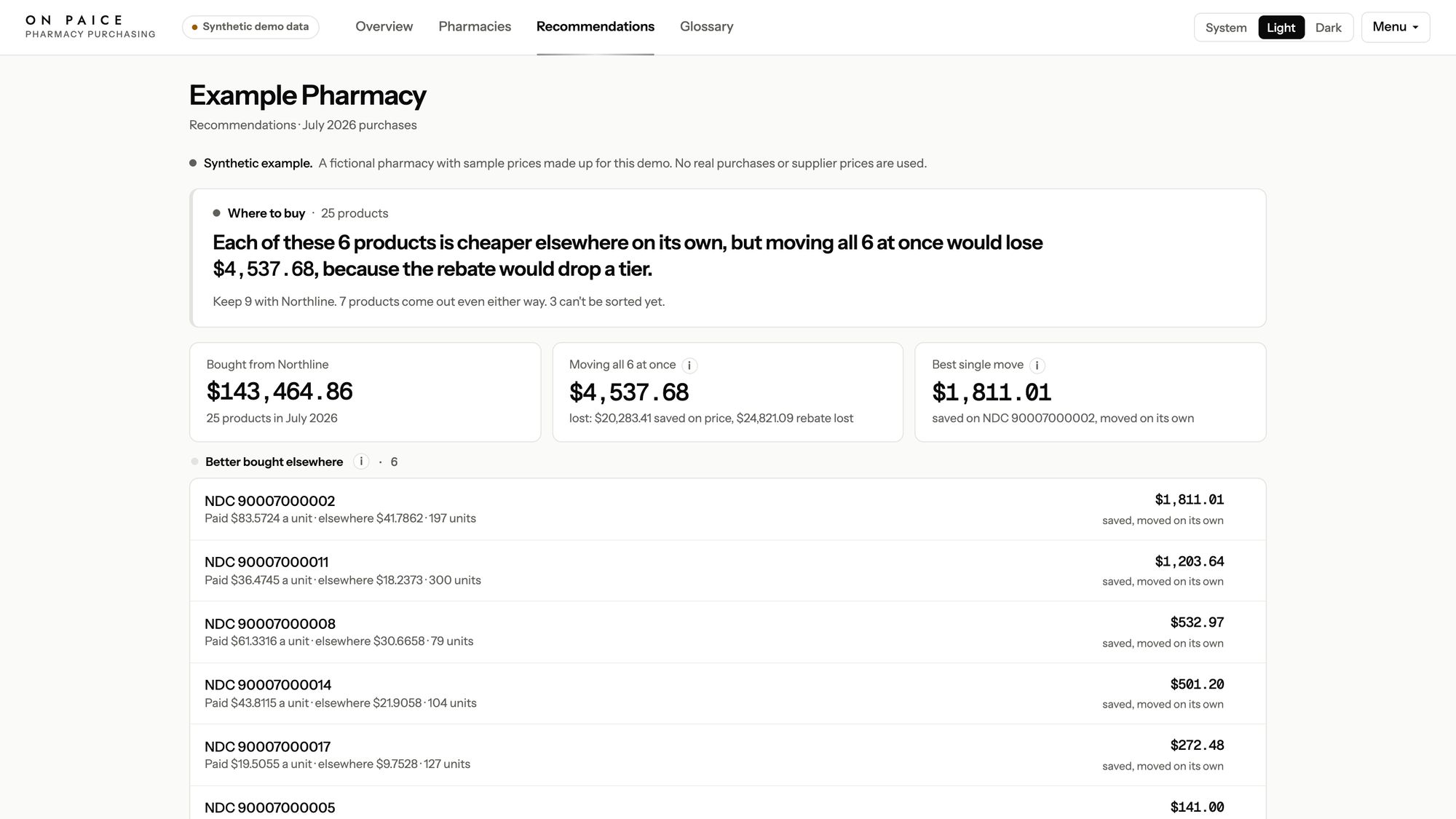Click the Synthetic demo data badge
1456x819 pixels.
point(250,27)
